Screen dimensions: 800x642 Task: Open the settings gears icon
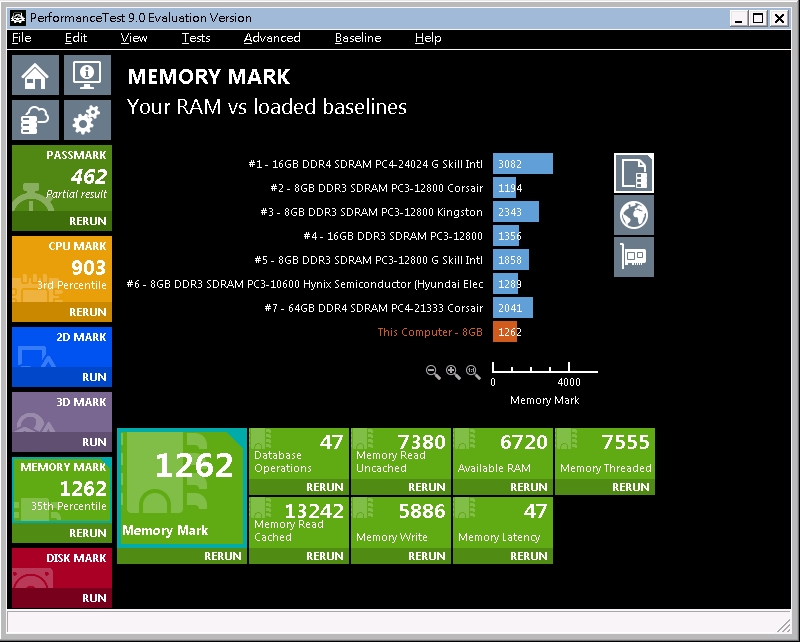(x=87, y=120)
